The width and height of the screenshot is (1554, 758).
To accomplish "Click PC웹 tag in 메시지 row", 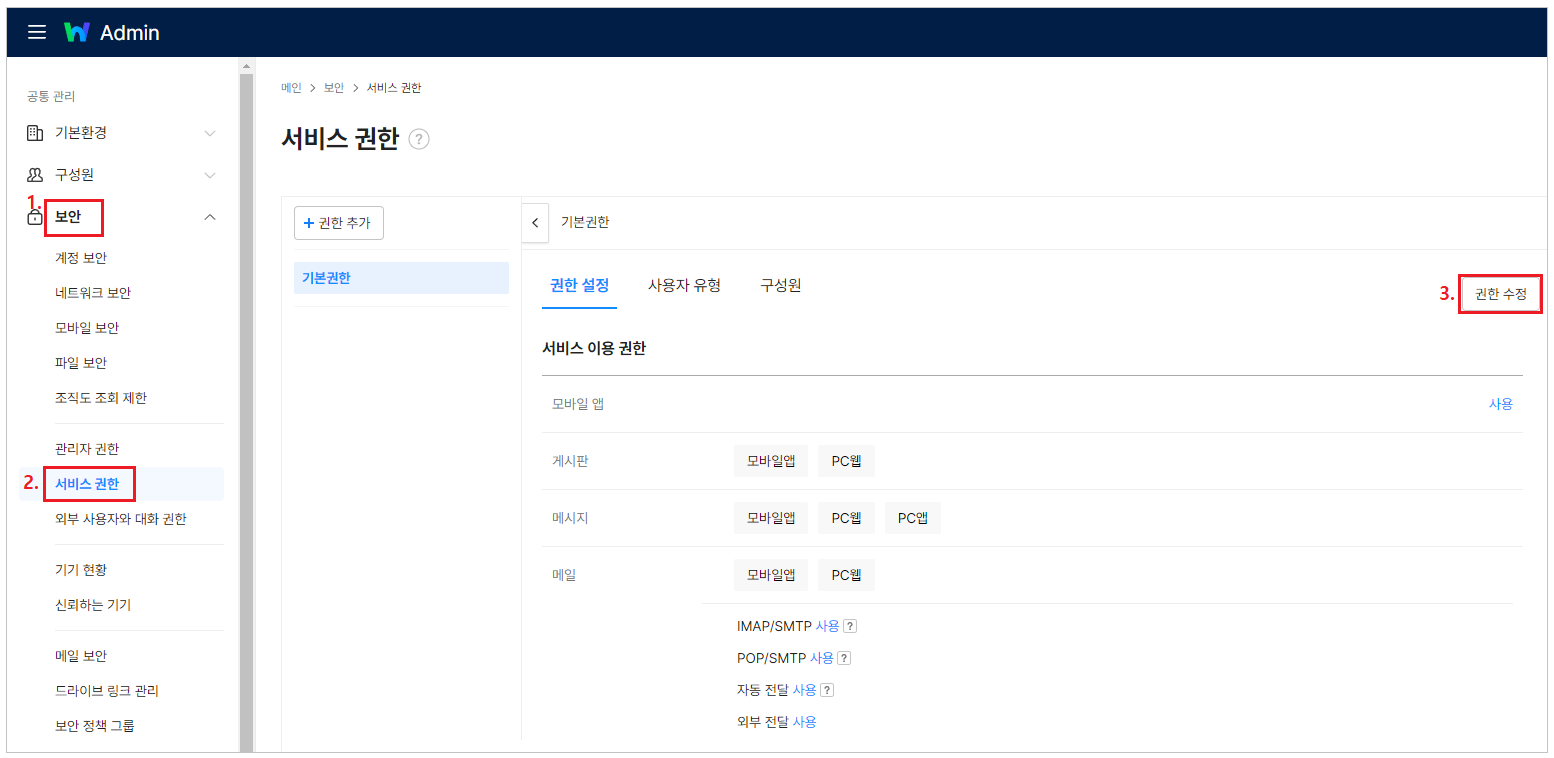I will click(846, 518).
